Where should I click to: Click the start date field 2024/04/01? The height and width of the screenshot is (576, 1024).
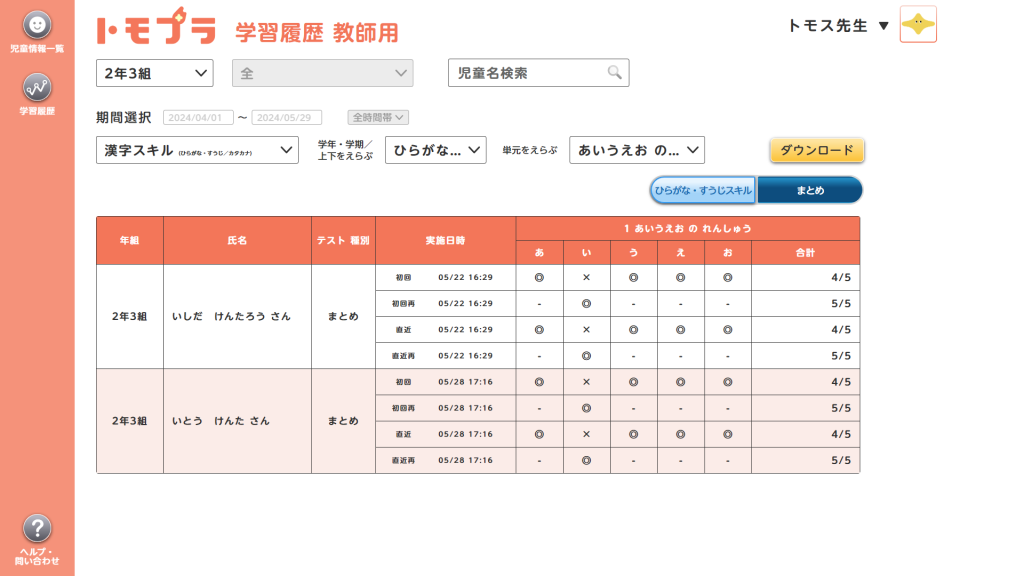(x=198, y=118)
